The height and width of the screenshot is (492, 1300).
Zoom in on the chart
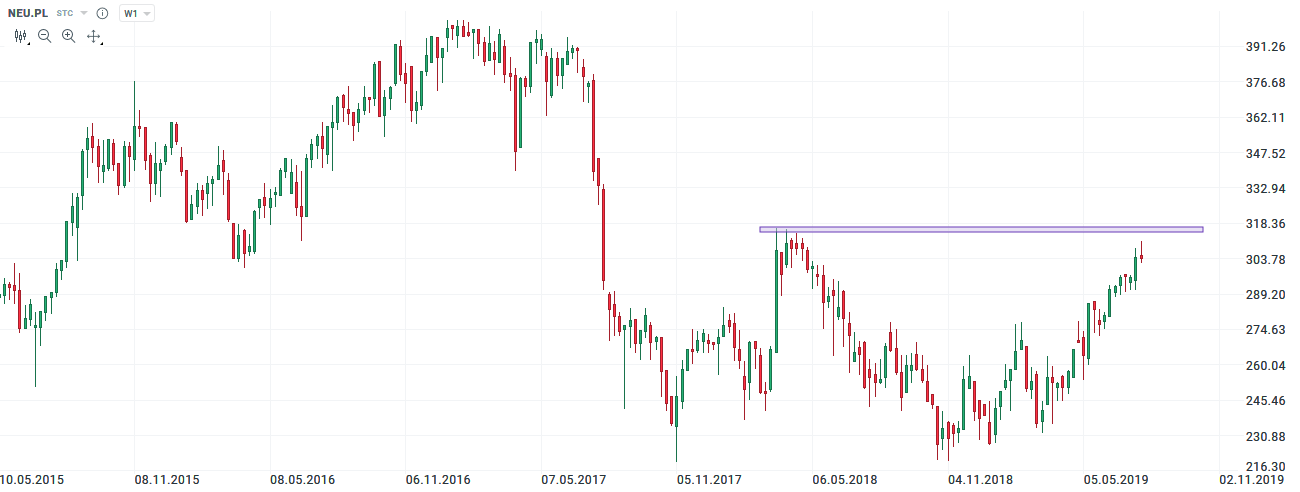[68, 36]
